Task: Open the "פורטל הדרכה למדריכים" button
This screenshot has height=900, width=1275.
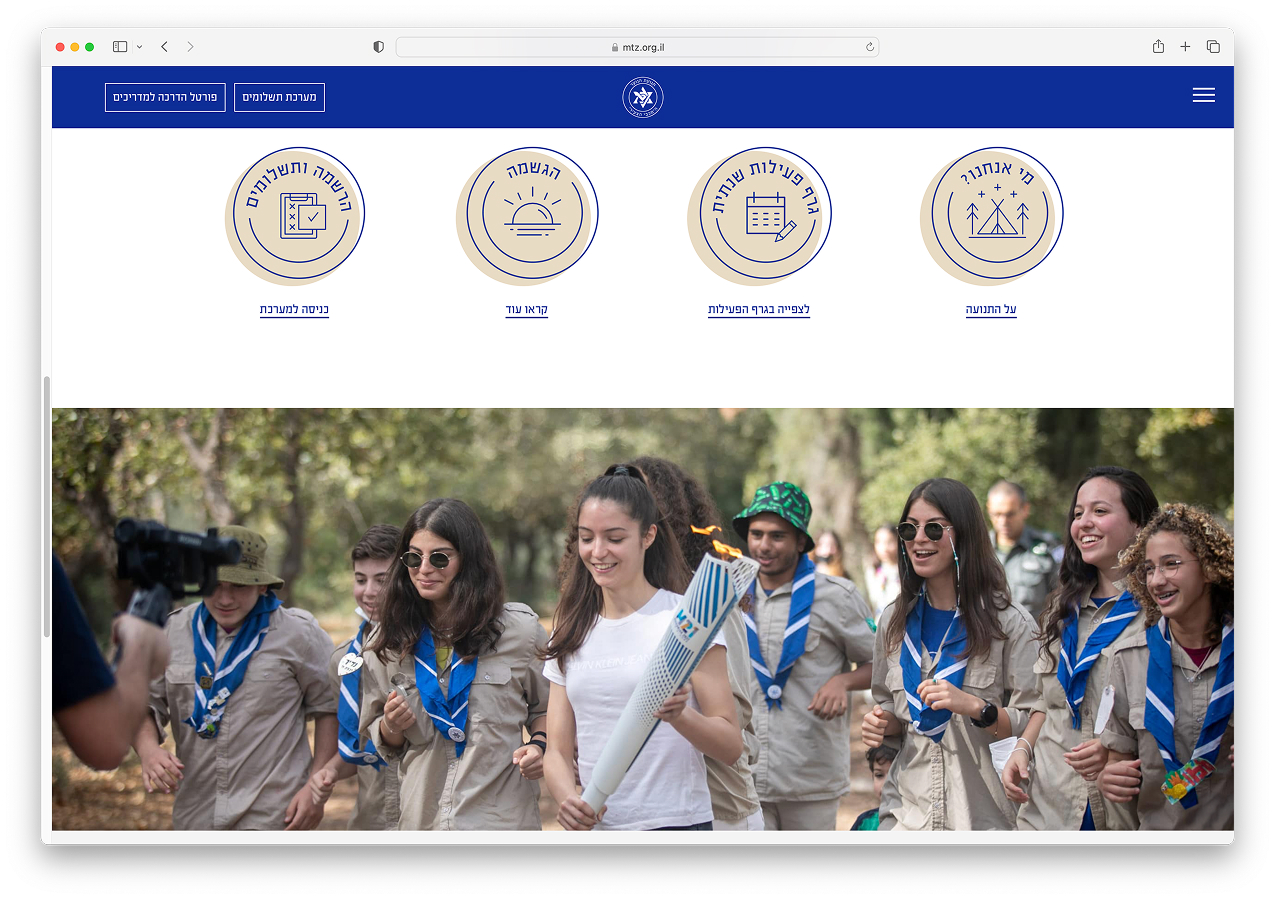Action: coord(165,97)
